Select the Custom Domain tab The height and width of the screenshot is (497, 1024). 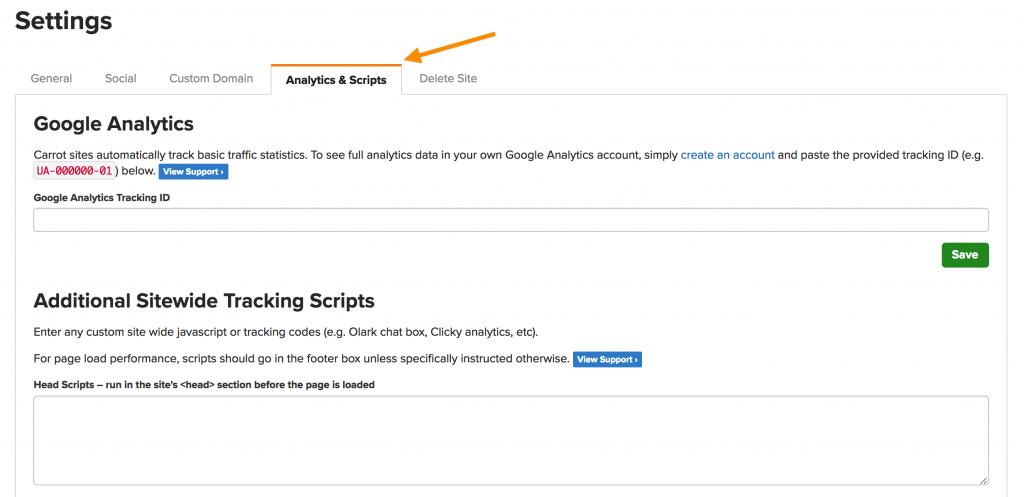coord(211,78)
